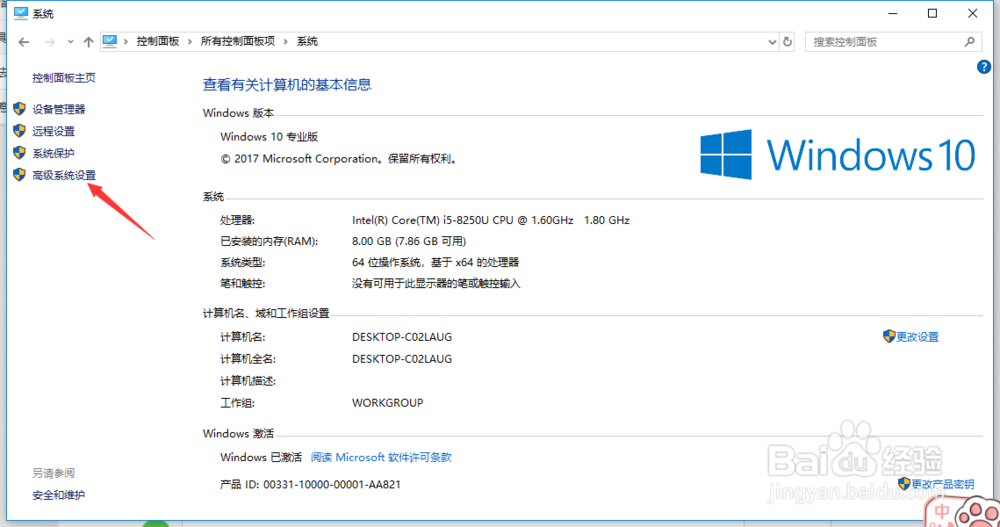Open help with the blue question icon
Screen dimensions: 1000x527
click(983, 67)
